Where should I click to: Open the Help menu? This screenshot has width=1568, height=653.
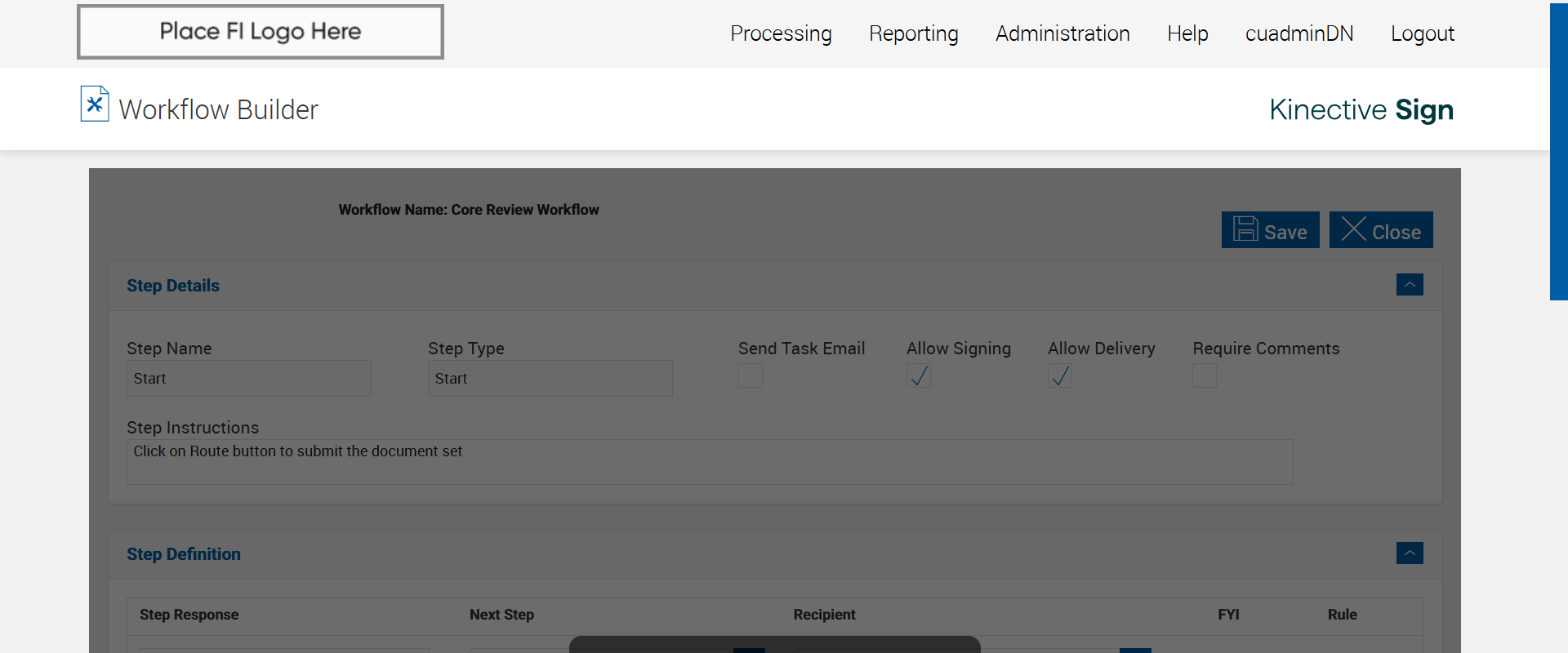[x=1187, y=33]
